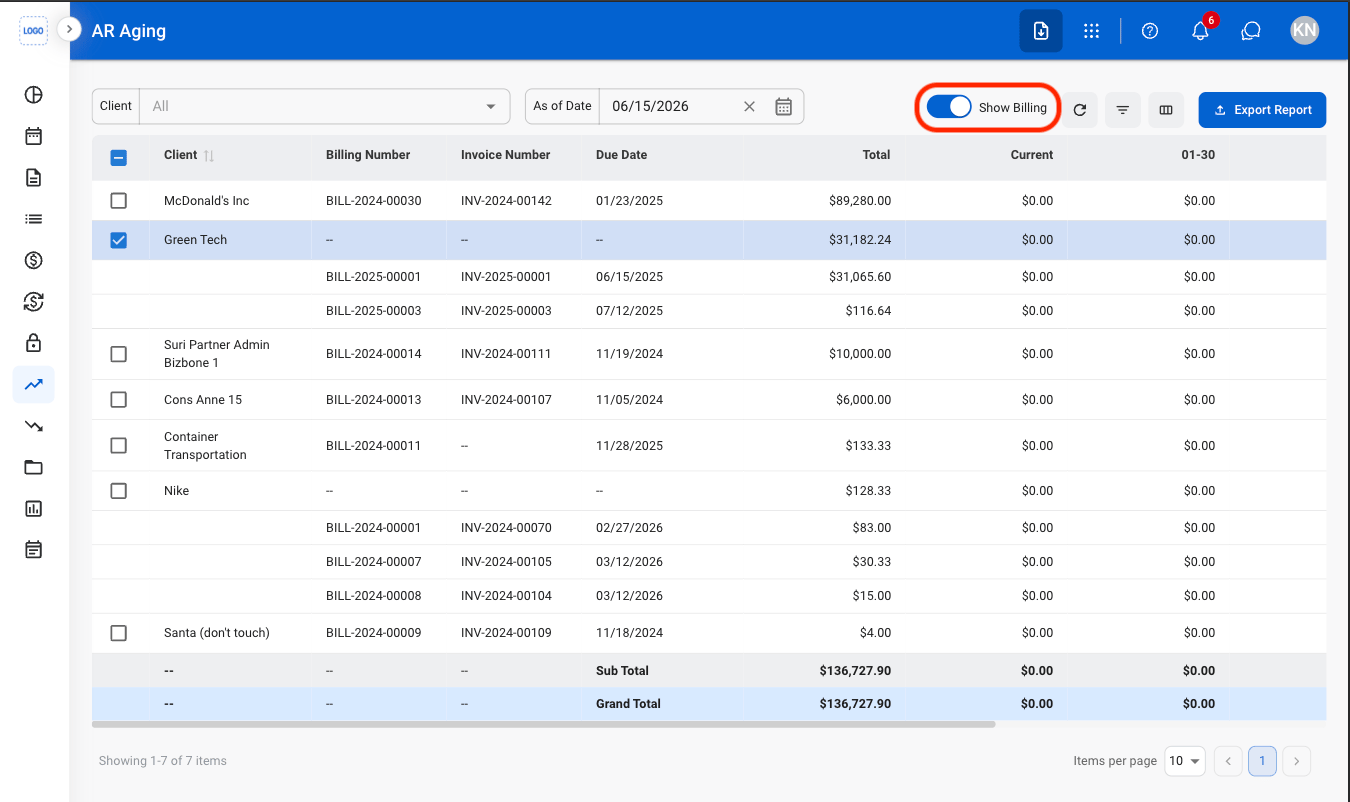Click the Due Date column header
The width and height of the screenshot is (1350, 802).
[x=621, y=155]
